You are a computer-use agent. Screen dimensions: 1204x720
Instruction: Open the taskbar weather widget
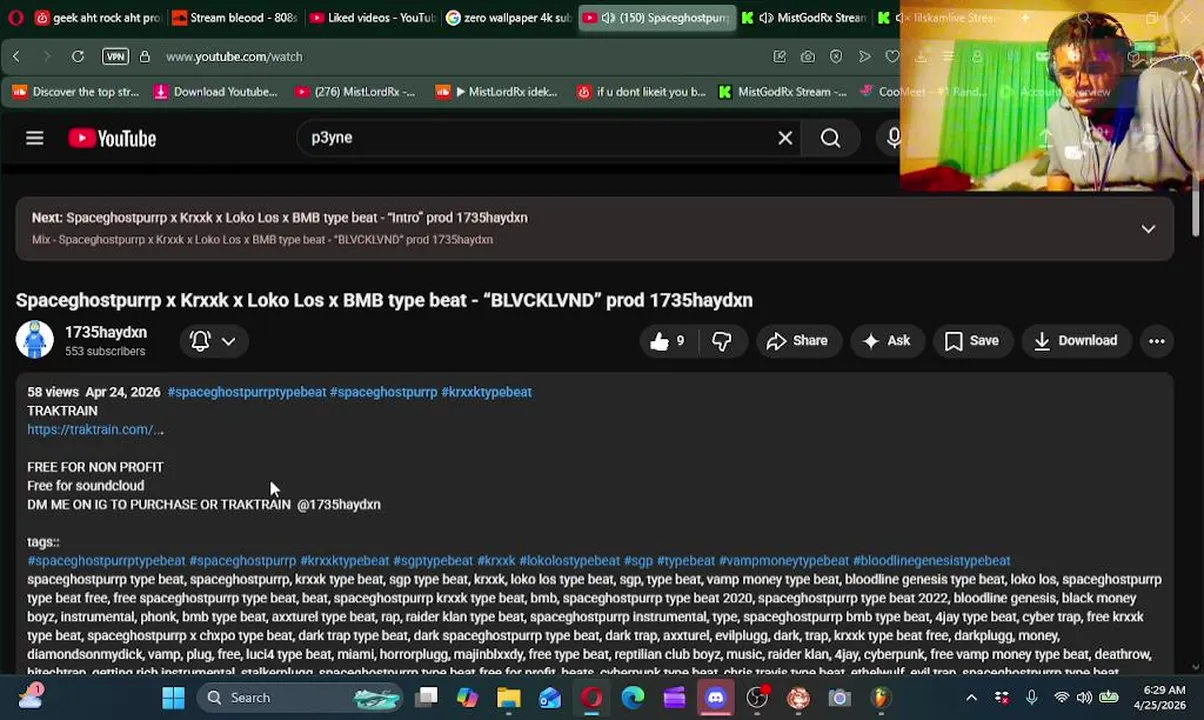[x=30, y=697]
